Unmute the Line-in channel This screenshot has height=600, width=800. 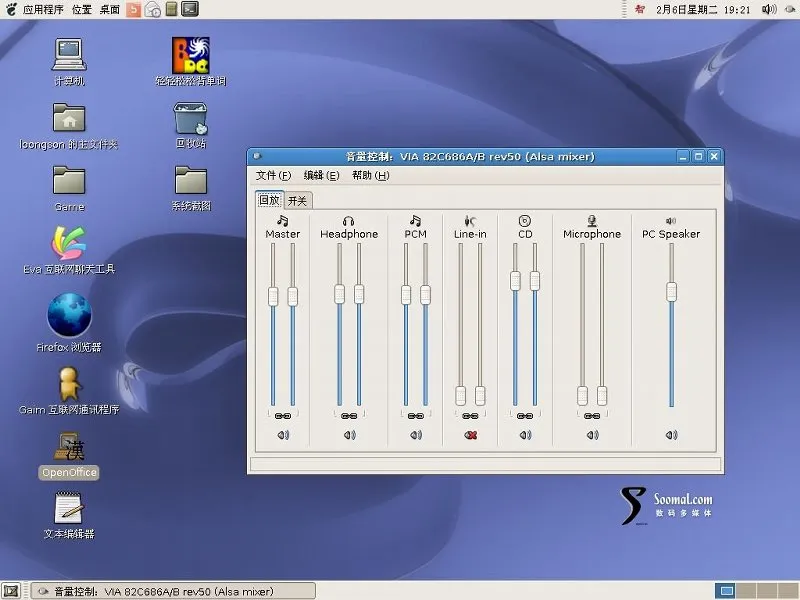(x=470, y=435)
